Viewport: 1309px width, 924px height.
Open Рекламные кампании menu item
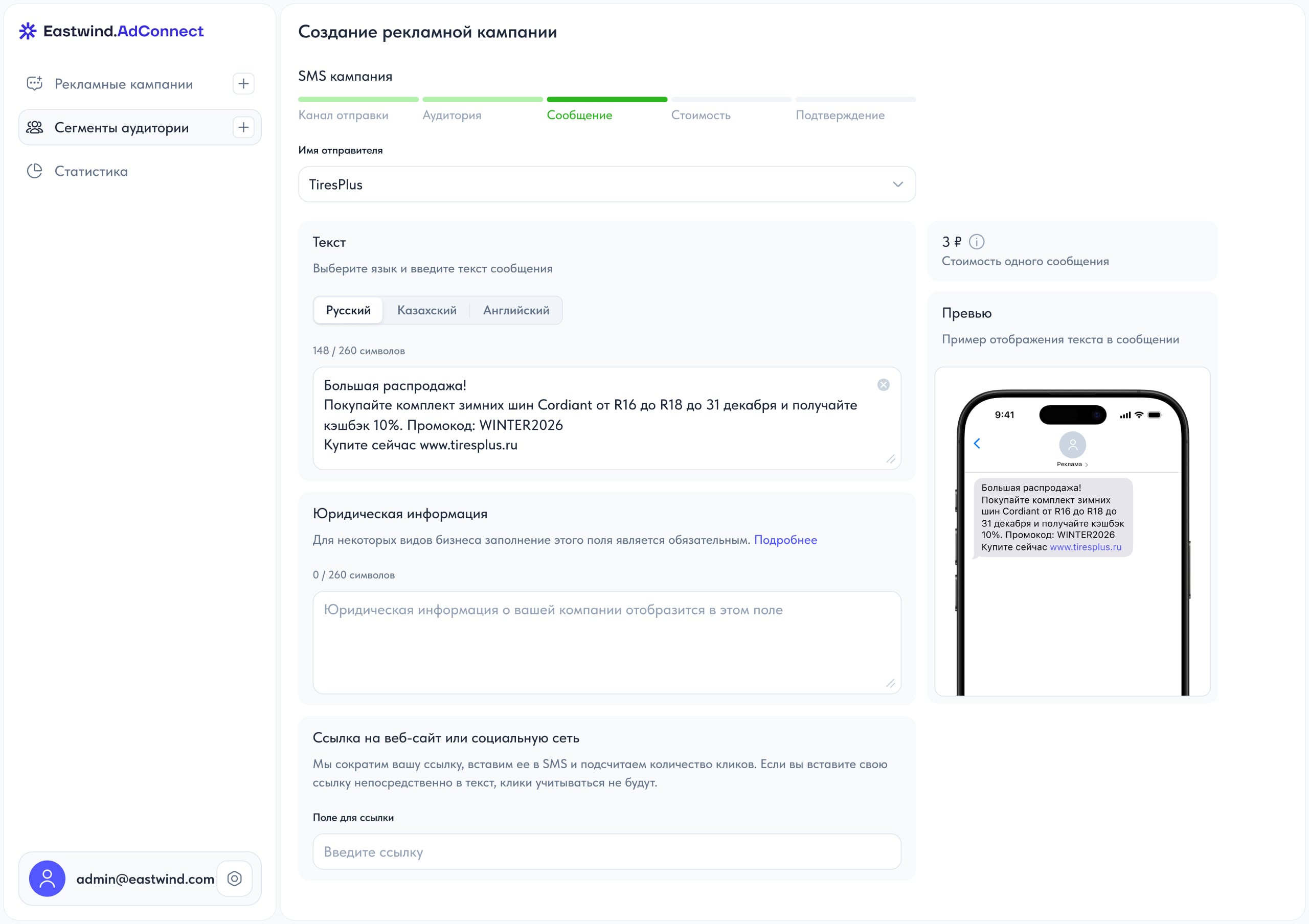tap(124, 84)
